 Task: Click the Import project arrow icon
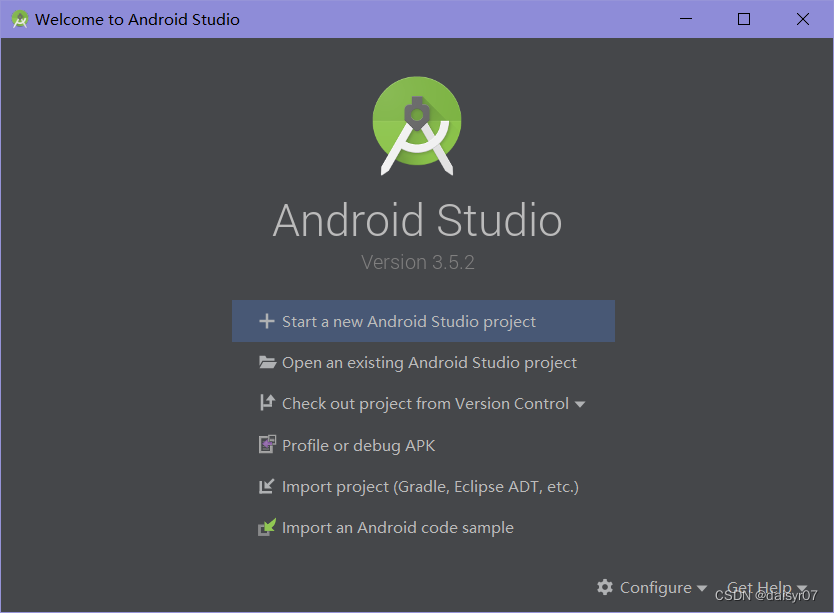coord(266,486)
